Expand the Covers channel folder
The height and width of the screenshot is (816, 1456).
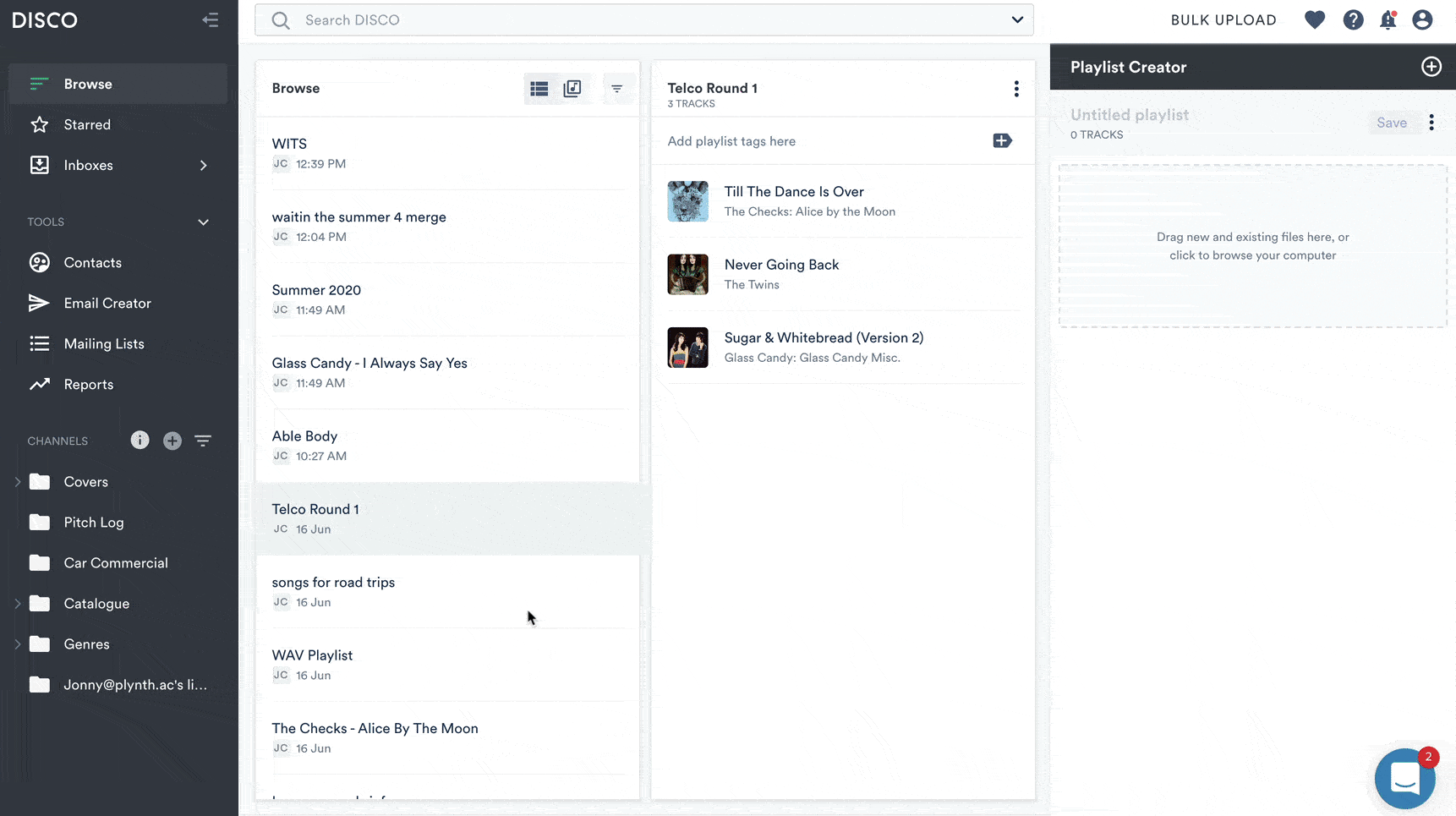click(17, 481)
